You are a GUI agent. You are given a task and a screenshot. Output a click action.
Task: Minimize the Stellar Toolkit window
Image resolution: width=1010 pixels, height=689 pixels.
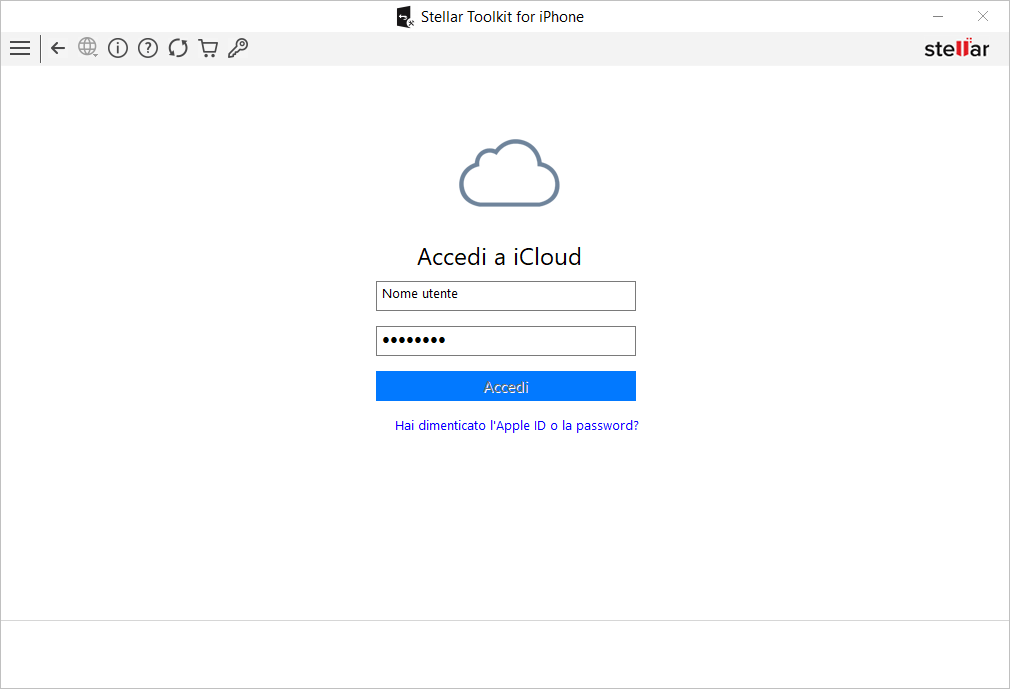point(938,17)
